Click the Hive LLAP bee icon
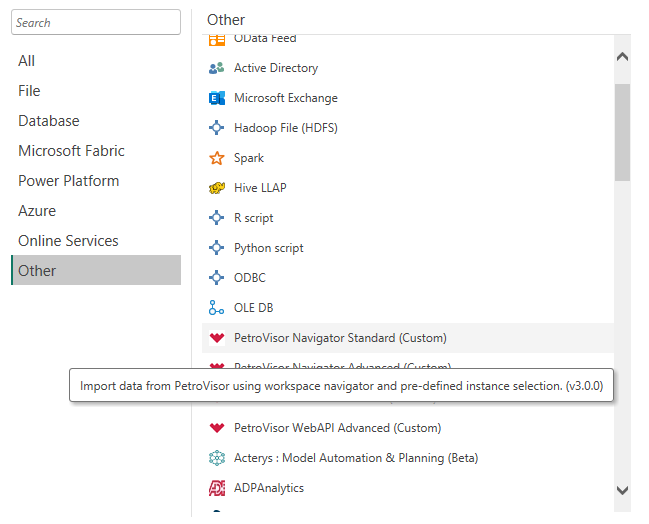This screenshot has width=649, height=524. pos(216,188)
